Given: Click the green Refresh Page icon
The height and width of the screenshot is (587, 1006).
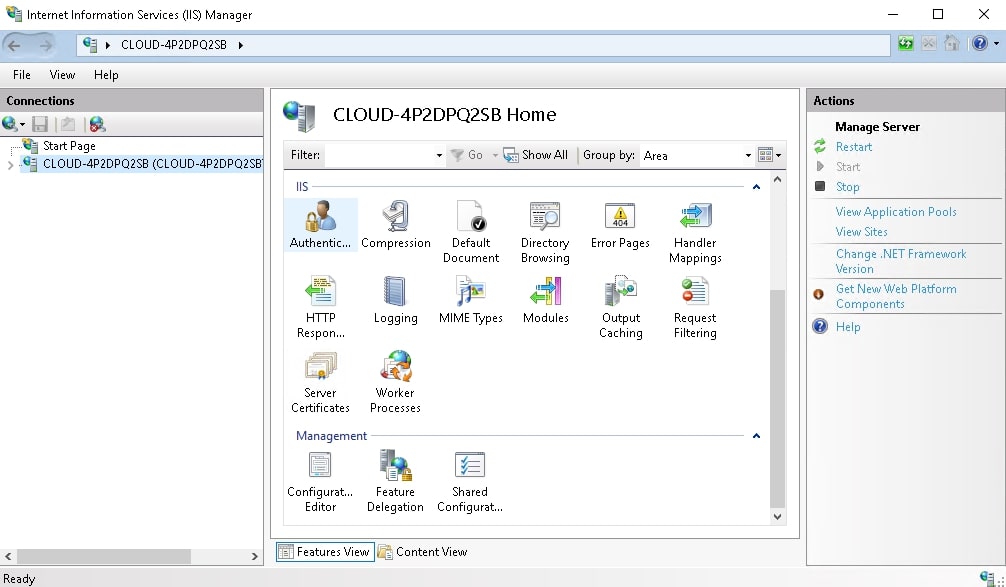Looking at the screenshot, I should pos(905,44).
